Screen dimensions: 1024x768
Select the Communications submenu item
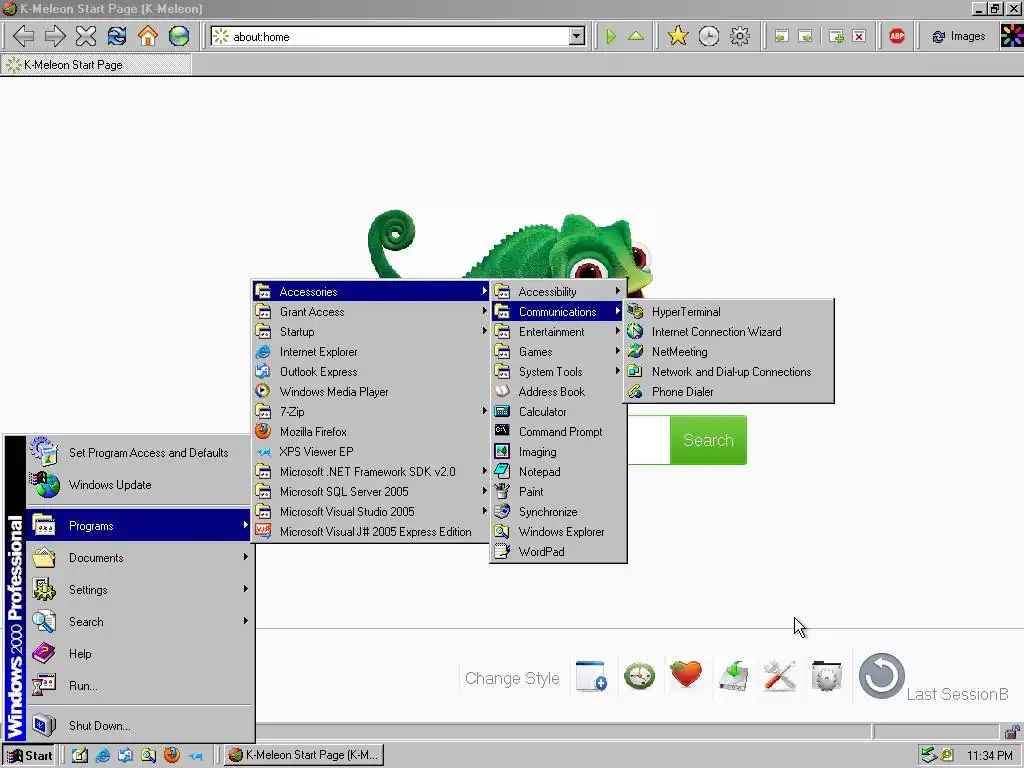tap(558, 312)
